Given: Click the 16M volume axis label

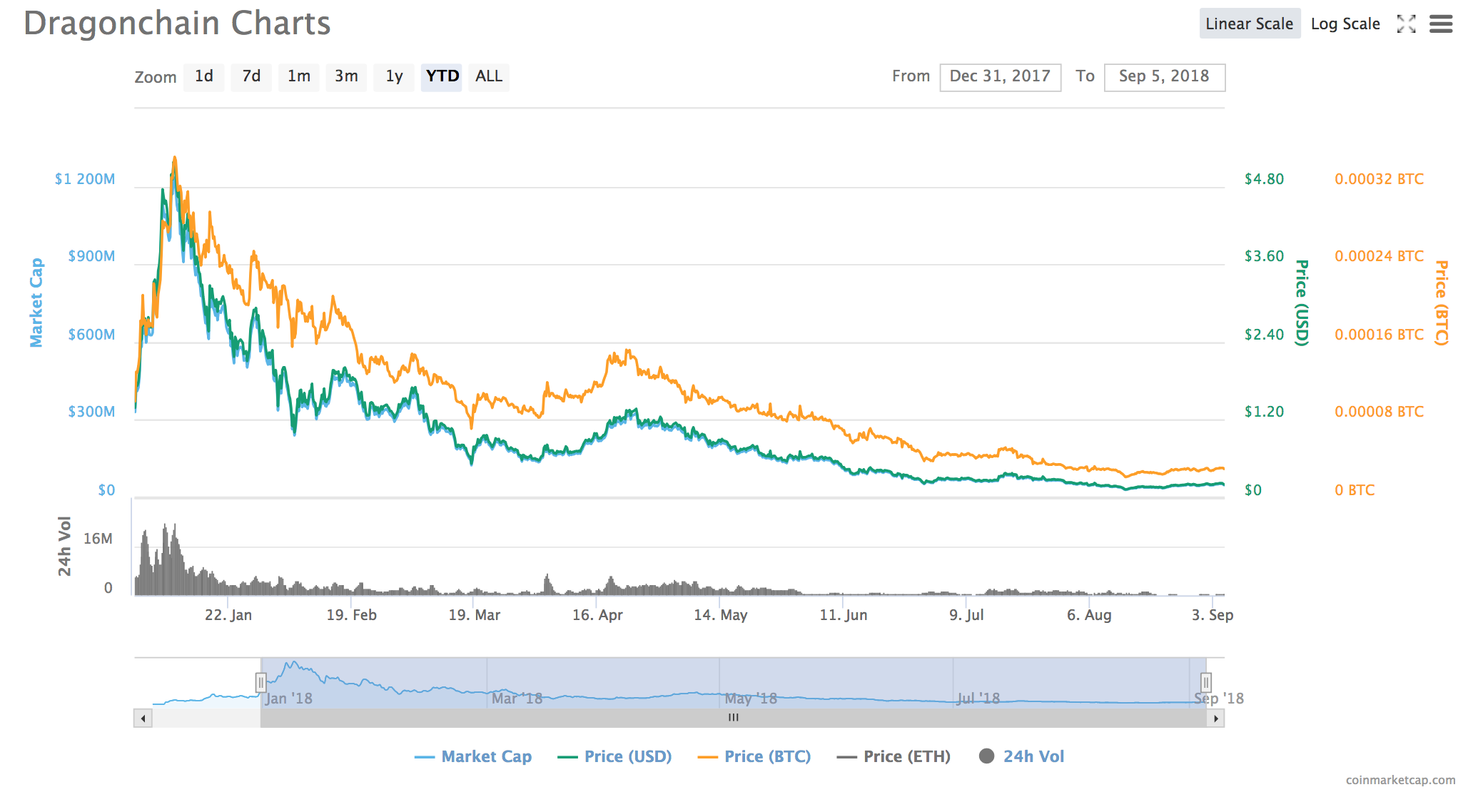Looking at the screenshot, I should point(98,539).
